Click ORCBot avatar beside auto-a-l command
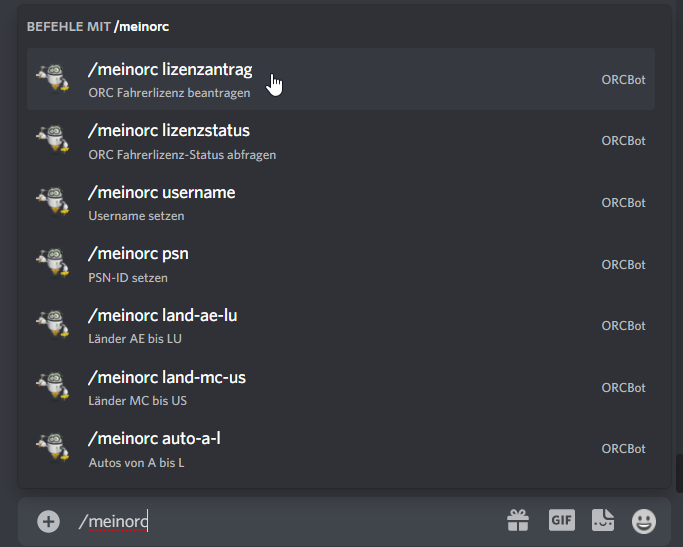The image size is (683, 547). (52, 449)
